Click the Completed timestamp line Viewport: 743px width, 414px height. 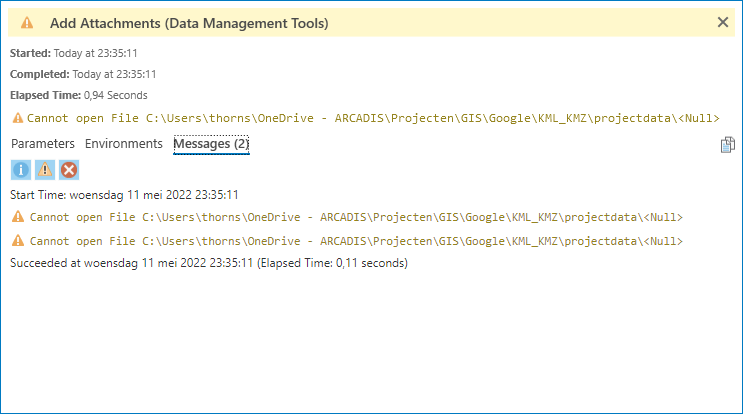tap(83, 74)
